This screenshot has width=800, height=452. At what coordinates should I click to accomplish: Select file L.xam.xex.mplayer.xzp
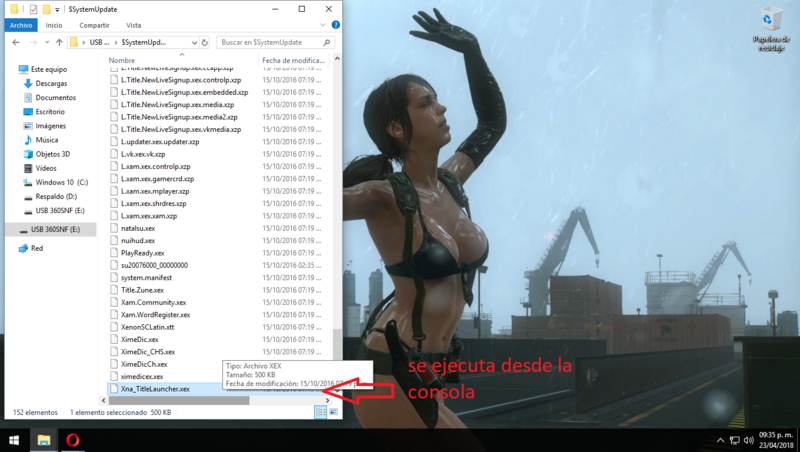click(155, 191)
